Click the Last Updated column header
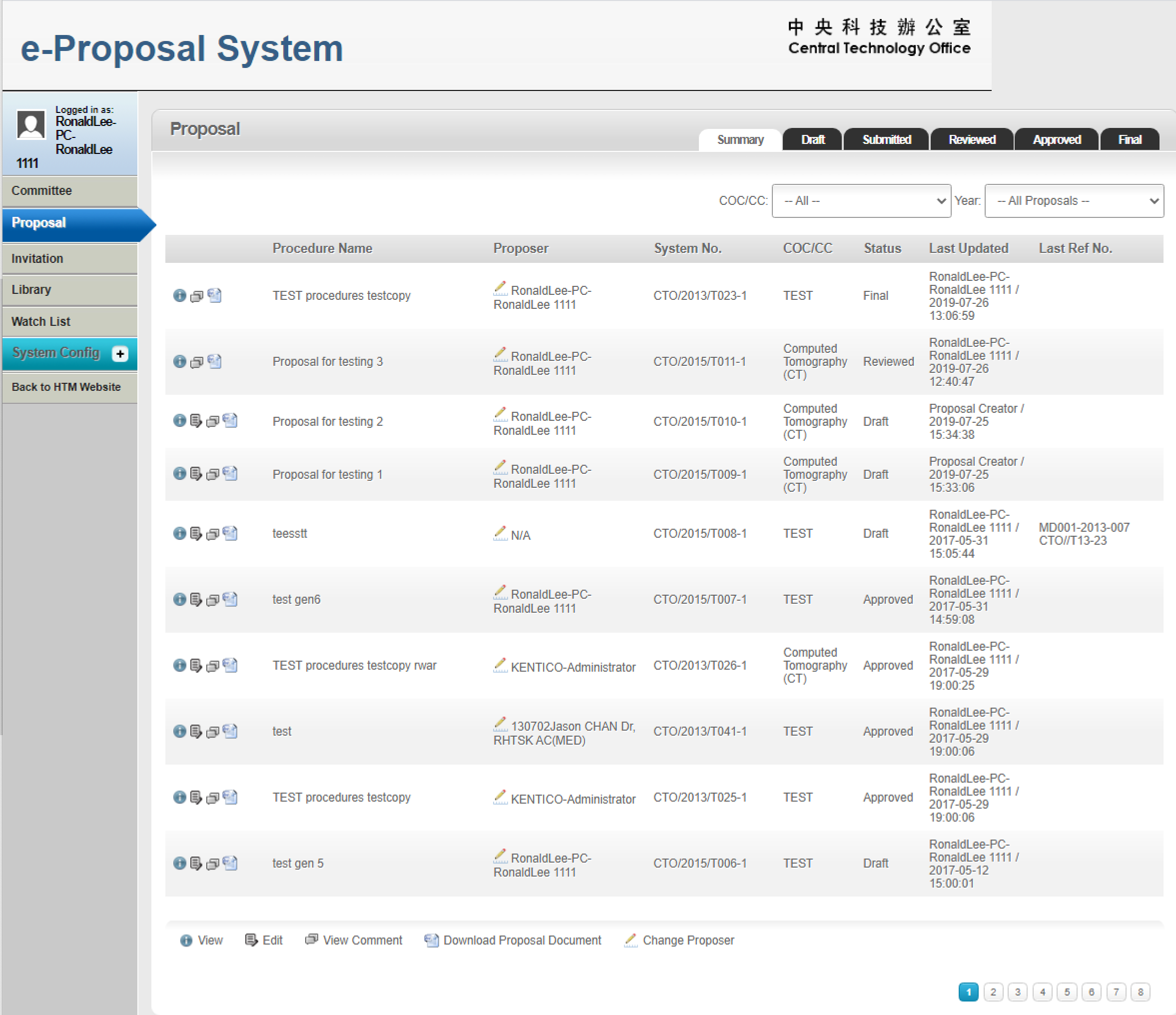This screenshot has height=1015, width=1176. (968, 248)
